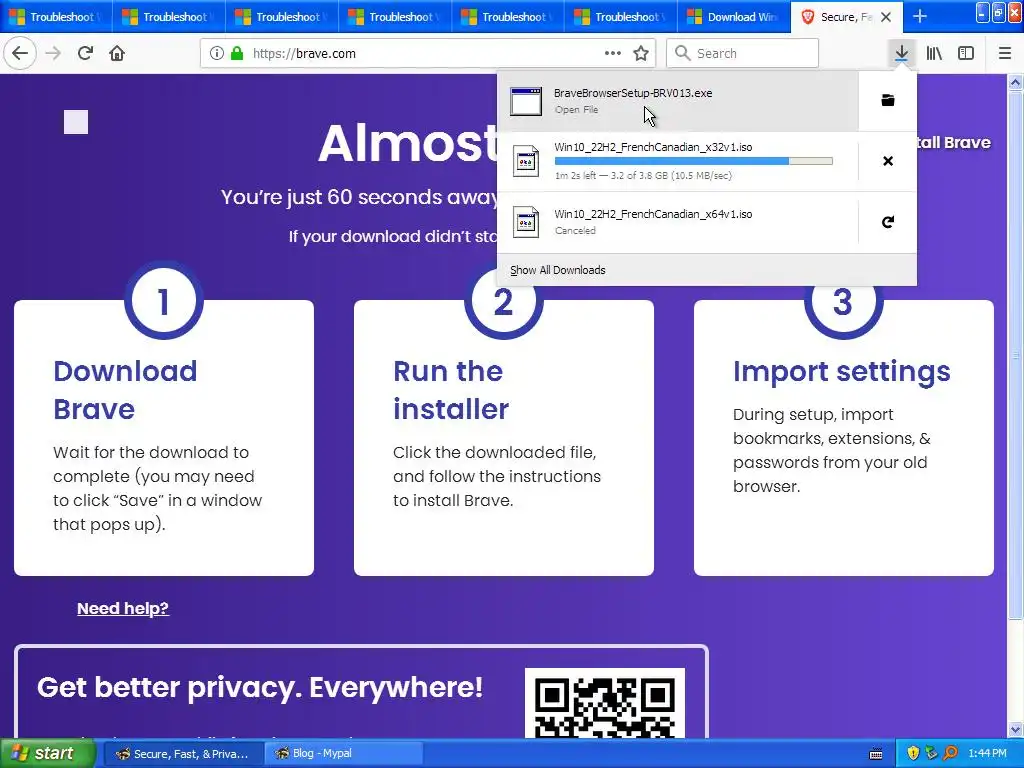The height and width of the screenshot is (768, 1024).
Task: Click the keyboard icon in taskbar
Action: click(876, 754)
